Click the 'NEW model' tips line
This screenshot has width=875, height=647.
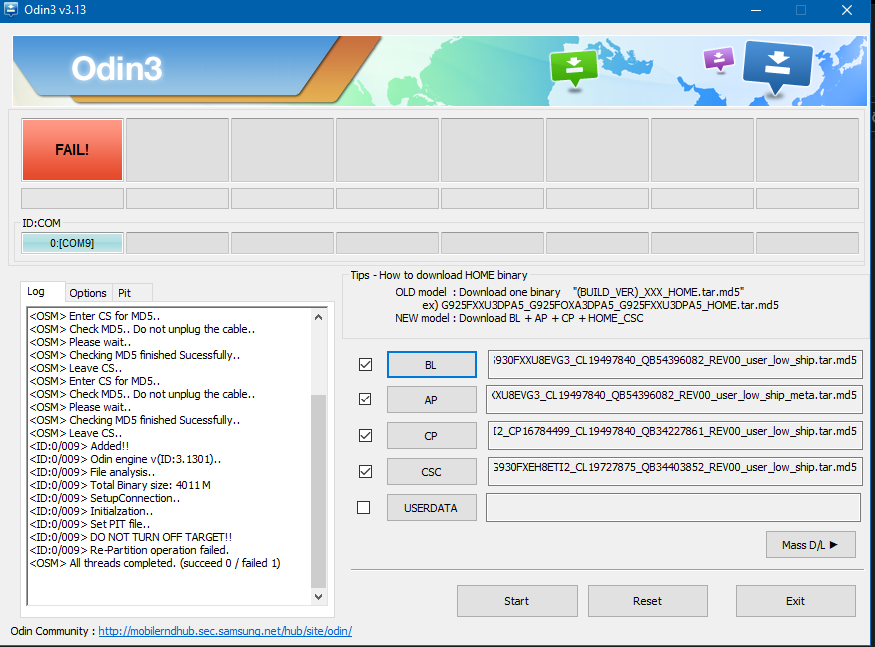(519, 318)
